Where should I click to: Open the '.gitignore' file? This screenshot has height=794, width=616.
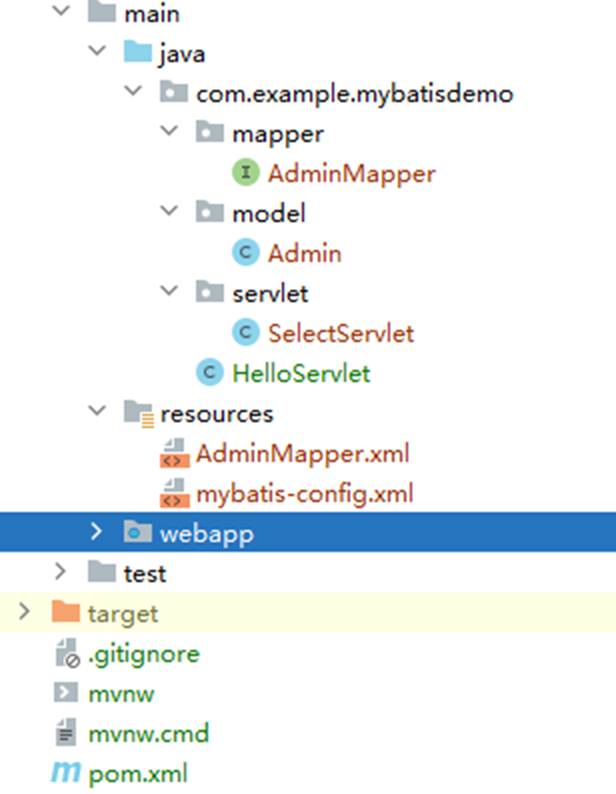pyautogui.click(x=144, y=655)
